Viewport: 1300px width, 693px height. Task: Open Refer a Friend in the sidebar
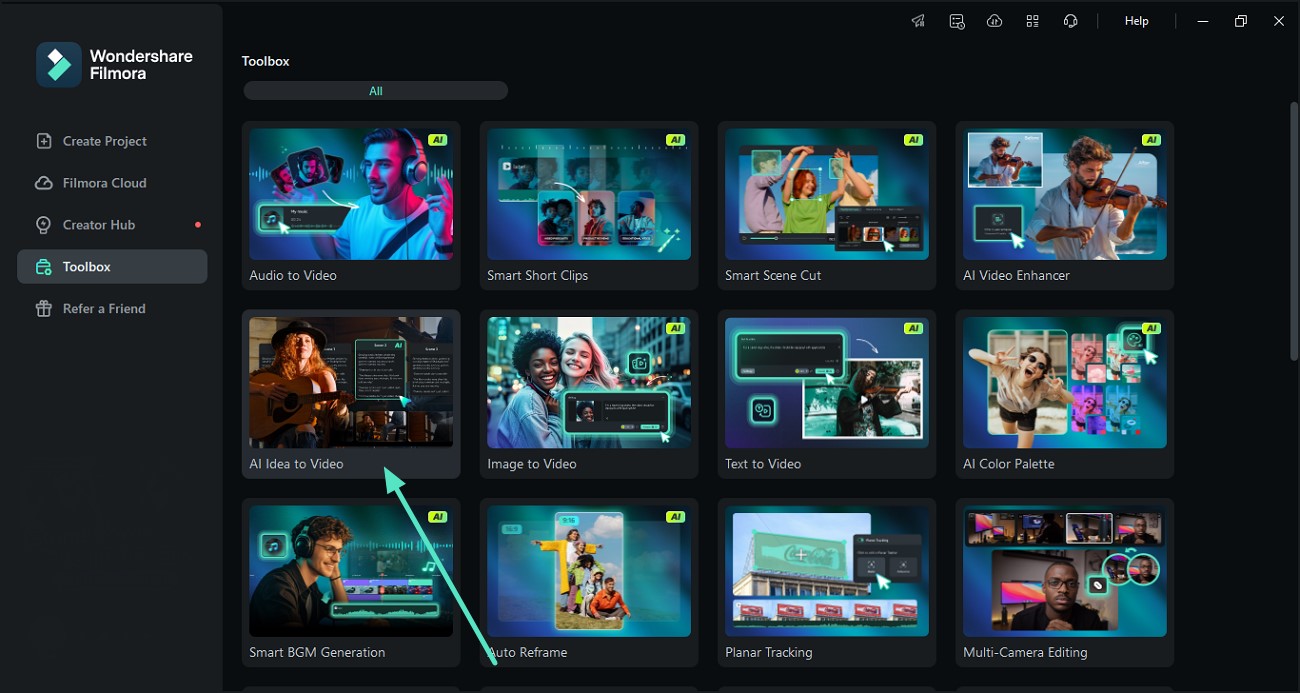point(112,309)
